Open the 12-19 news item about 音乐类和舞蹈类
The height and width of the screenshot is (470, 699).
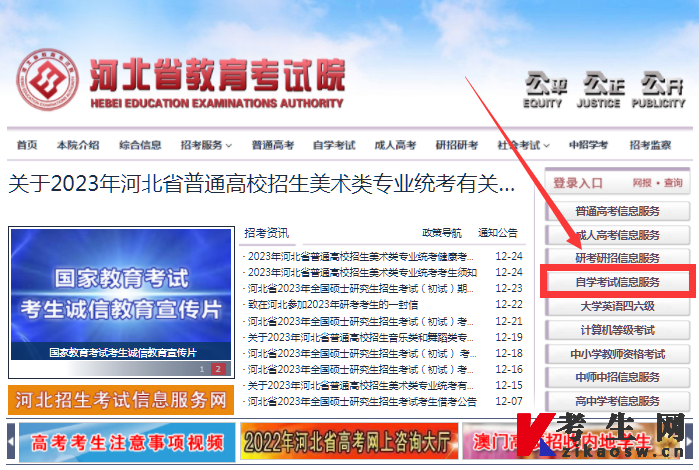(361, 337)
